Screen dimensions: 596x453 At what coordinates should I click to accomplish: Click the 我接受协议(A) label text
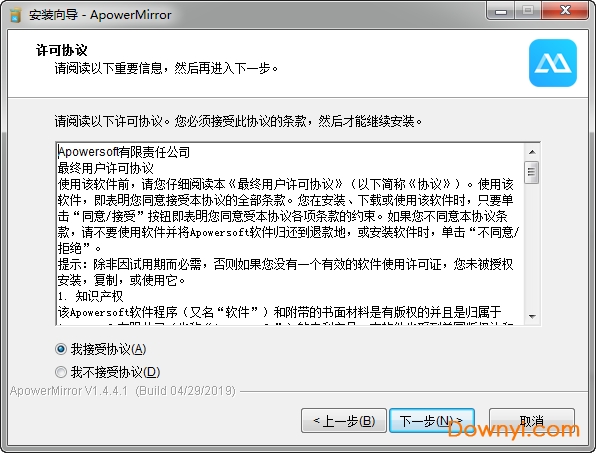[108, 349]
